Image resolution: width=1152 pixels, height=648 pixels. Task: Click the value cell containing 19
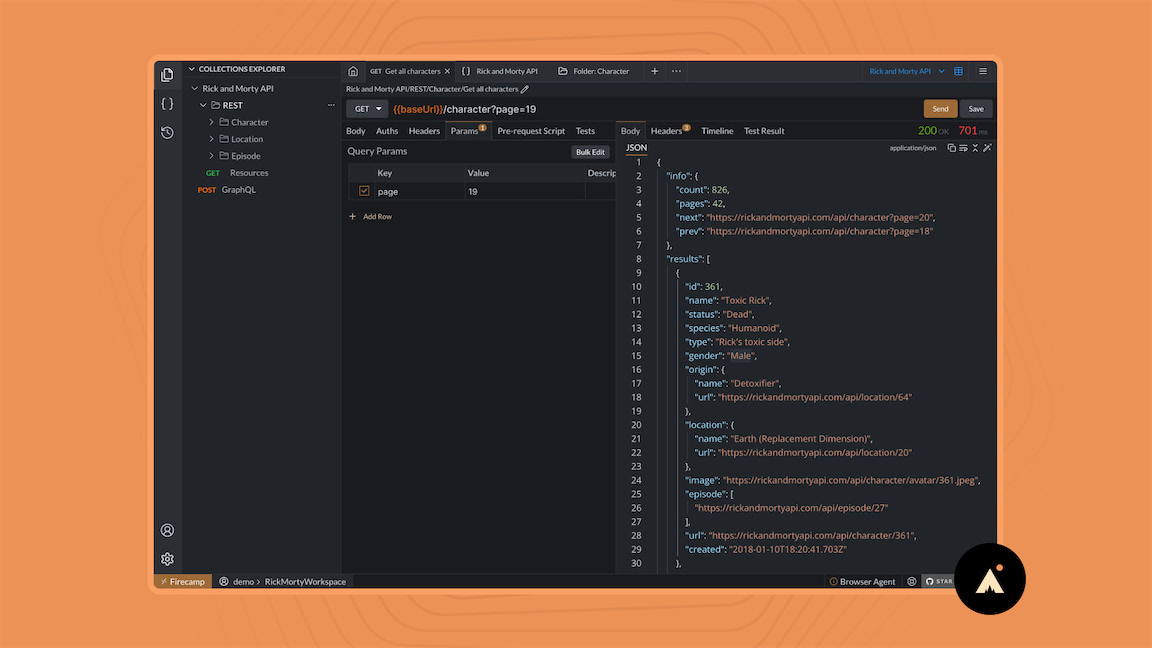(x=525, y=191)
